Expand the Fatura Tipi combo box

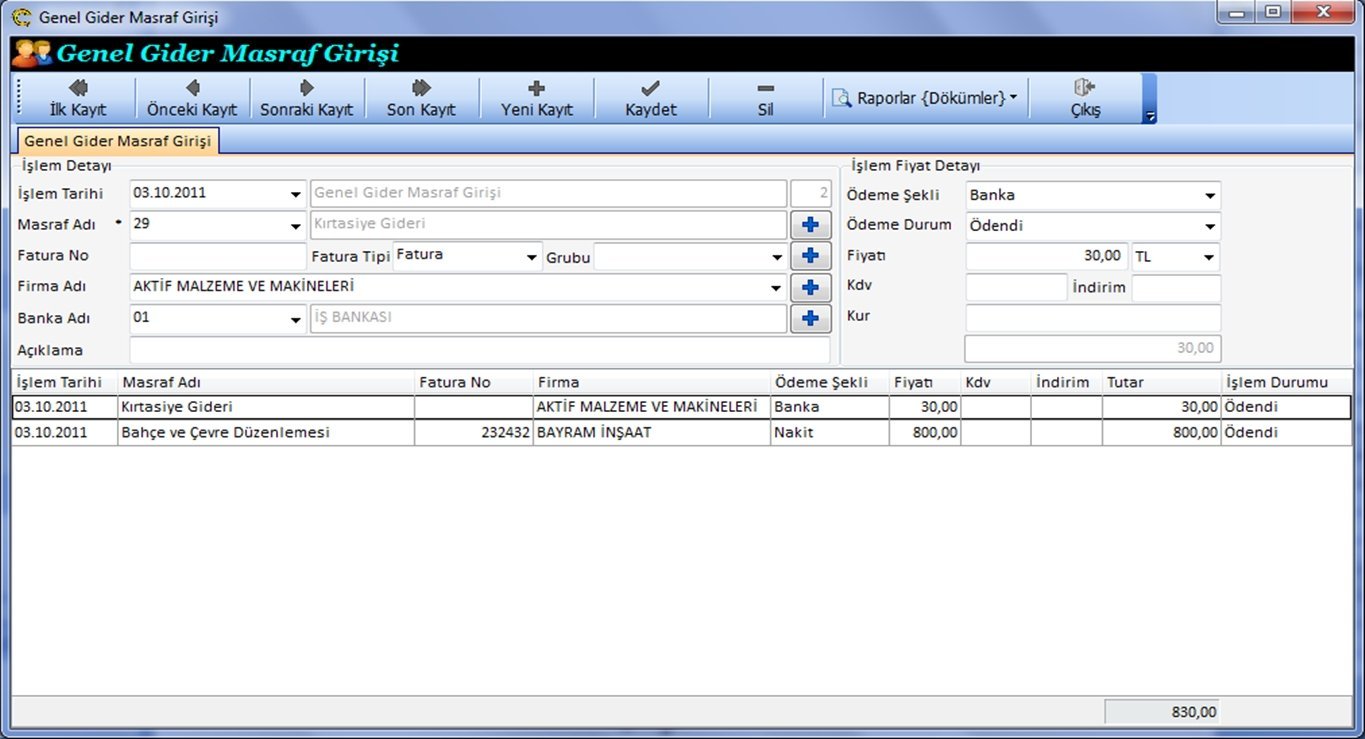coord(532,257)
